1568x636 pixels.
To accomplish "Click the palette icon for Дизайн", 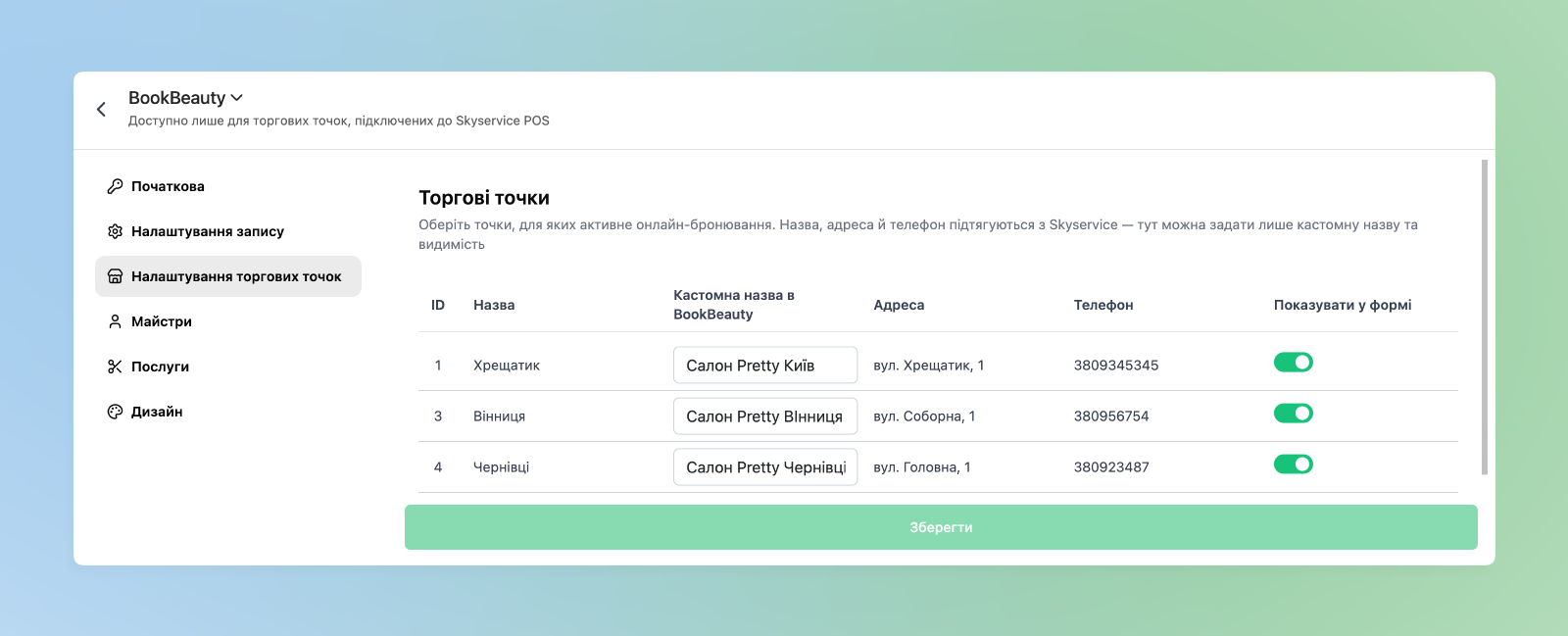I will click(x=115, y=412).
